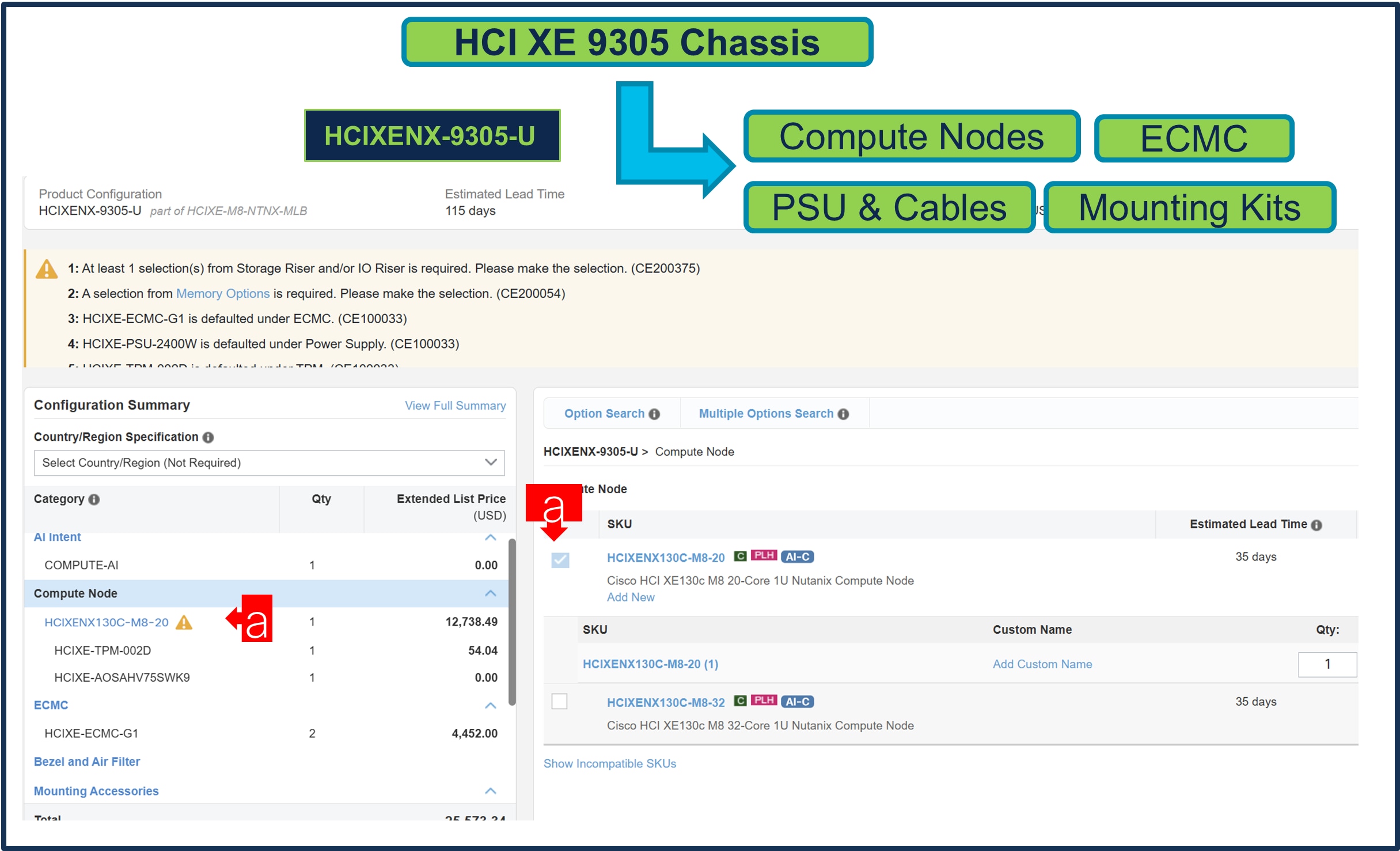
Task: Click info icon beside Estimated Lead Time header
Action: tap(1316, 525)
